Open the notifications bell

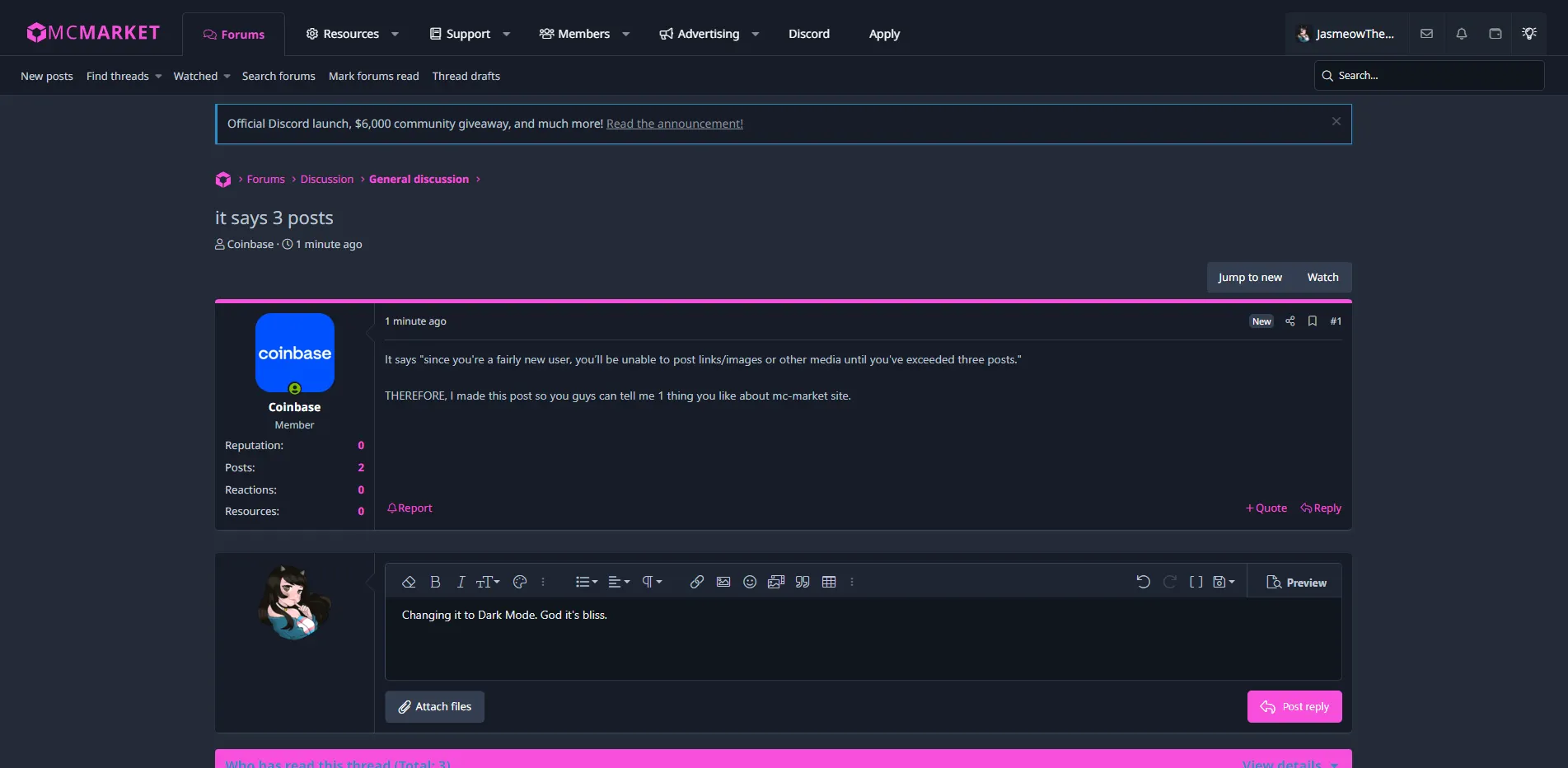point(1461,34)
